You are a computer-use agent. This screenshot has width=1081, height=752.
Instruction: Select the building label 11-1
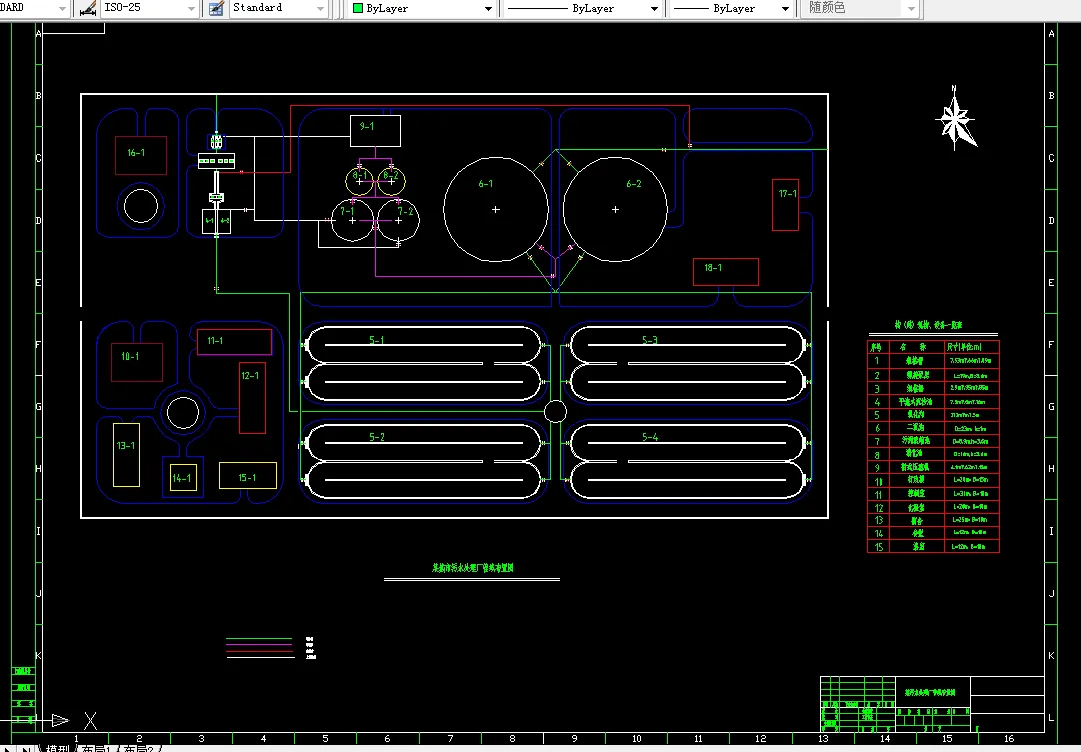click(214, 341)
